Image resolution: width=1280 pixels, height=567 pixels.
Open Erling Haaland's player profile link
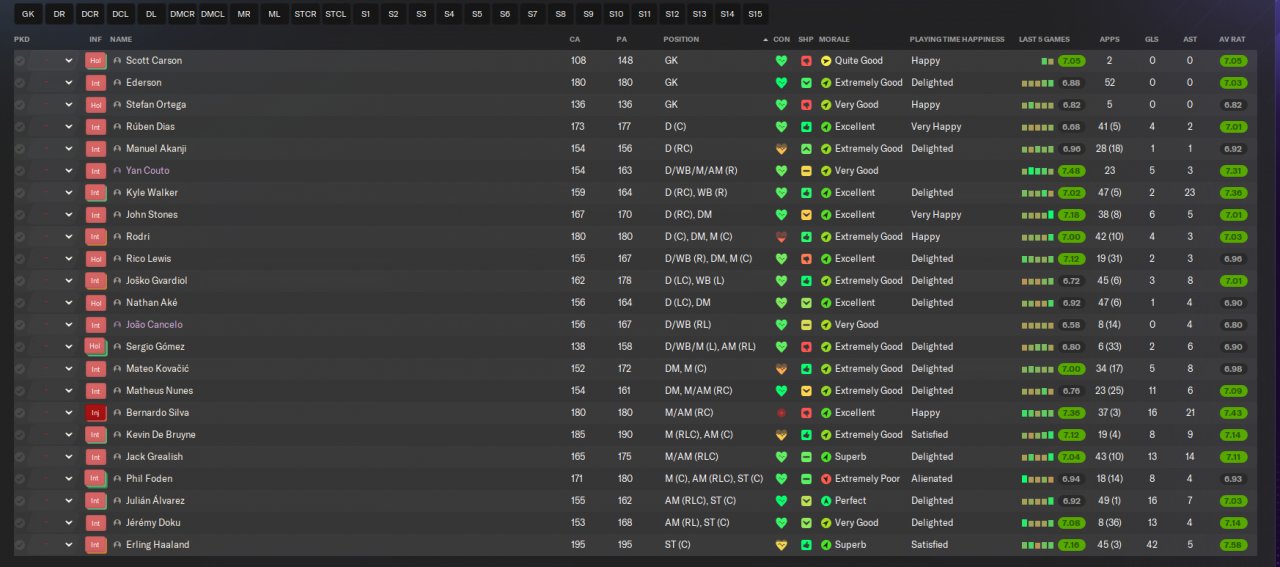pyautogui.click(x=157, y=545)
